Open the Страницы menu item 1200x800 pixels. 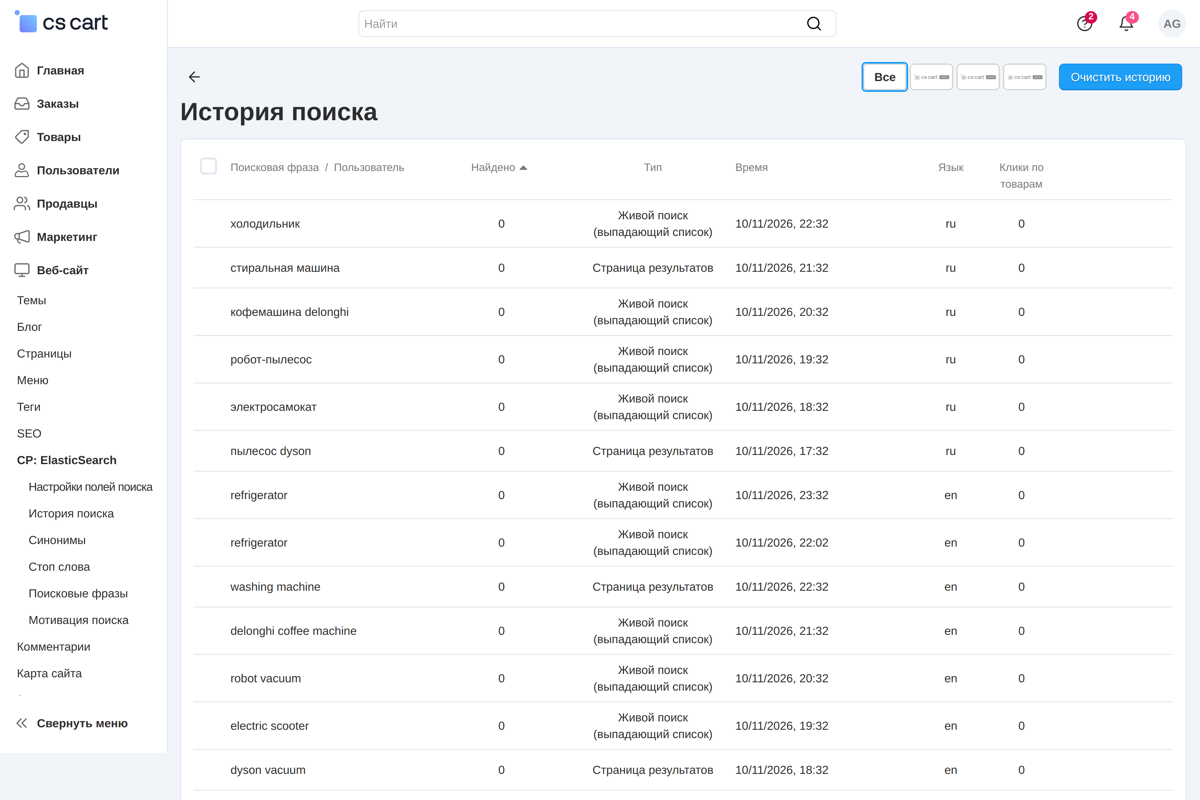(44, 354)
